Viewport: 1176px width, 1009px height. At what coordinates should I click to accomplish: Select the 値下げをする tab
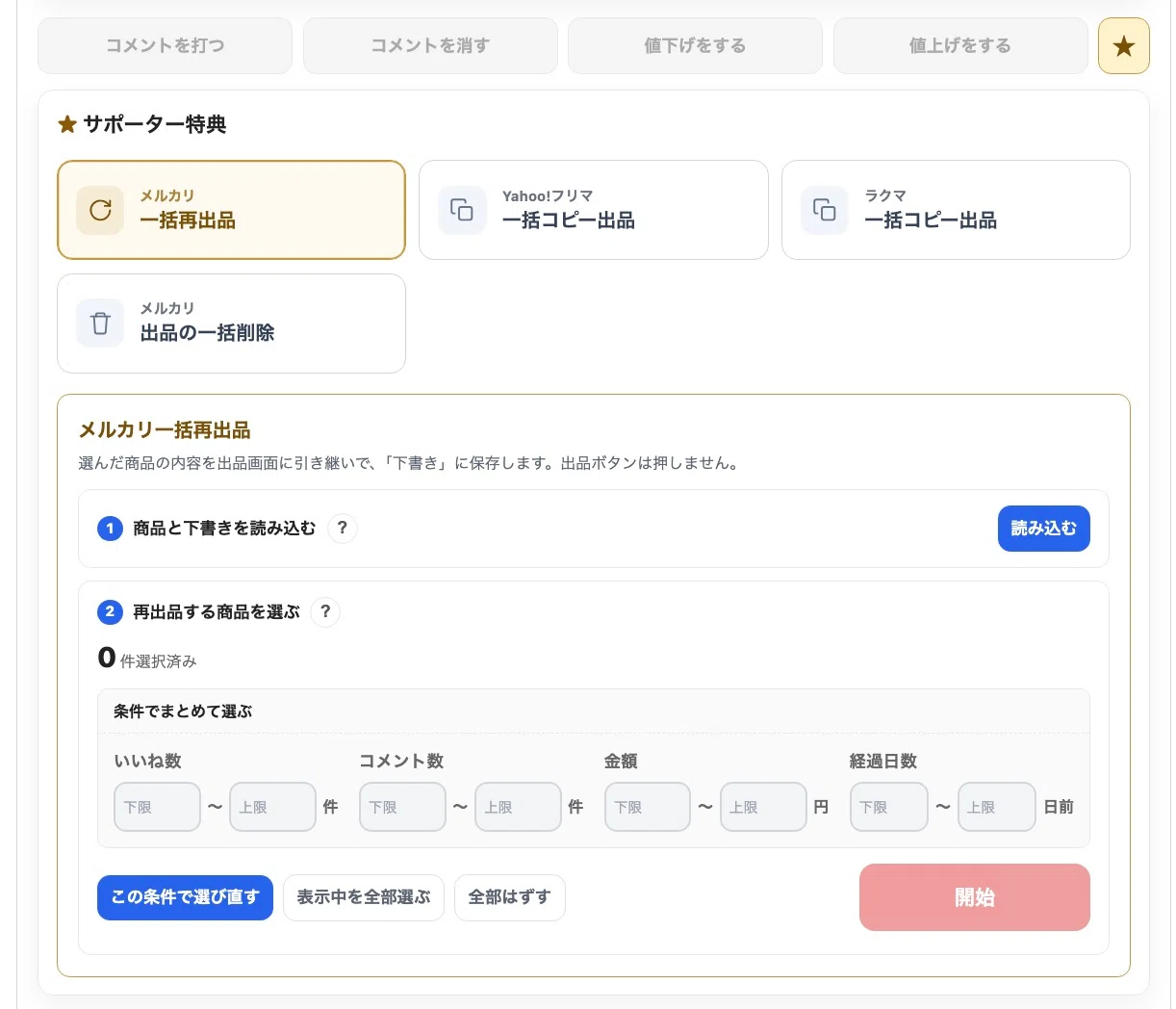[695, 45]
